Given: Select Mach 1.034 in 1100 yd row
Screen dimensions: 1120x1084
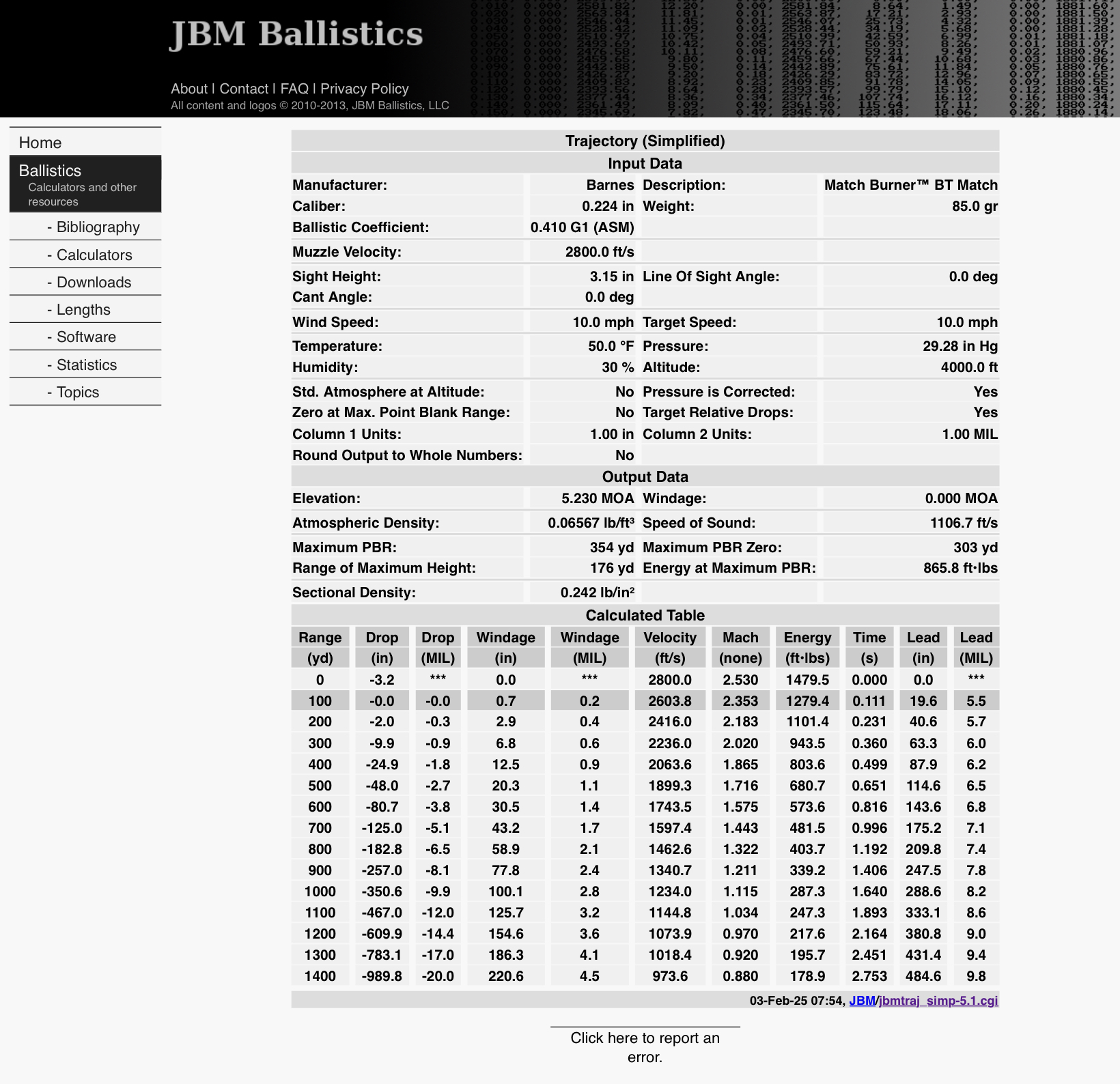Looking at the screenshot, I should coord(740,913).
